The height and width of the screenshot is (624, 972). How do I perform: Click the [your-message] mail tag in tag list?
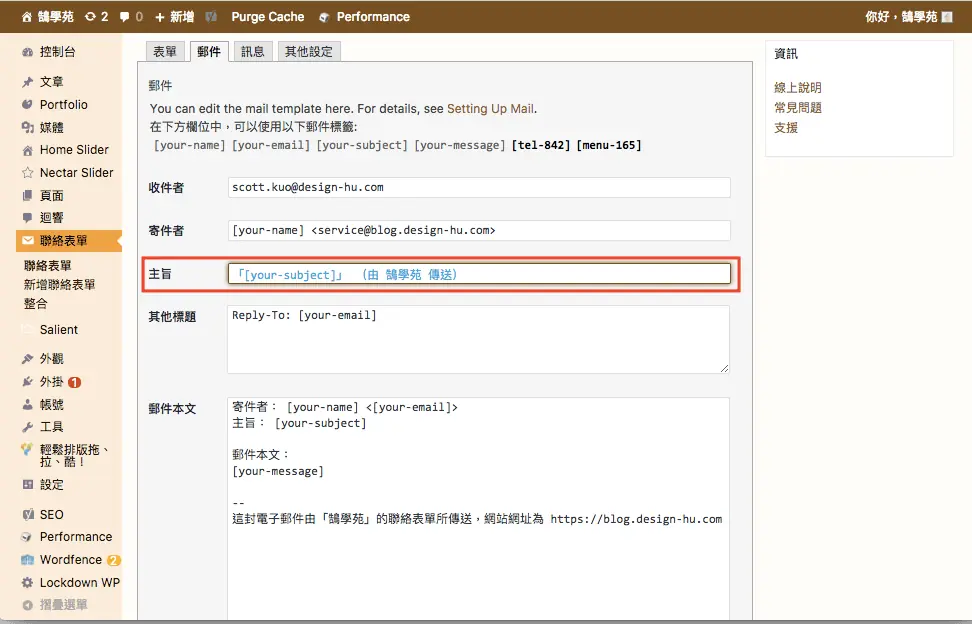[460, 145]
